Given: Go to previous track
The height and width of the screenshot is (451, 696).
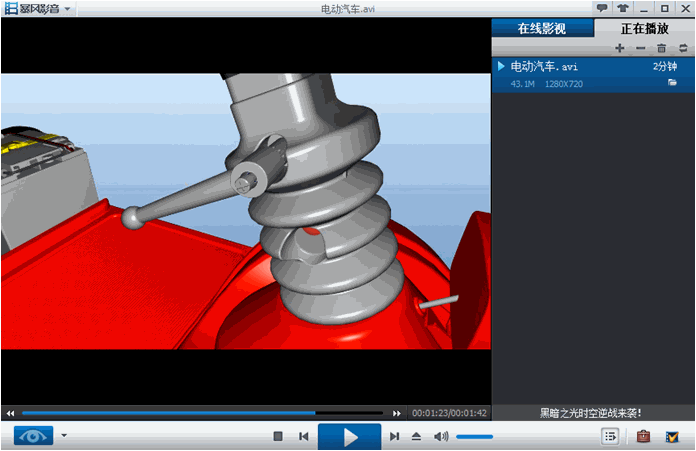Looking at the screenshot, I should tap(304, 436).
